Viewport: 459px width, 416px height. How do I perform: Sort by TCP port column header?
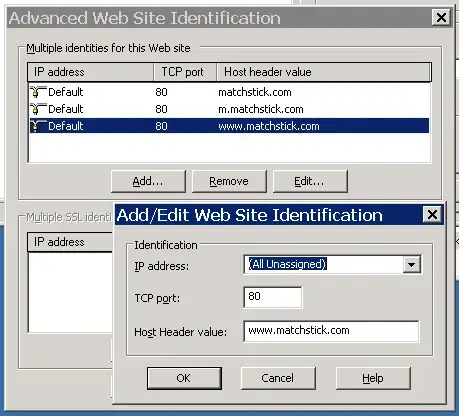tap(185, 72)
